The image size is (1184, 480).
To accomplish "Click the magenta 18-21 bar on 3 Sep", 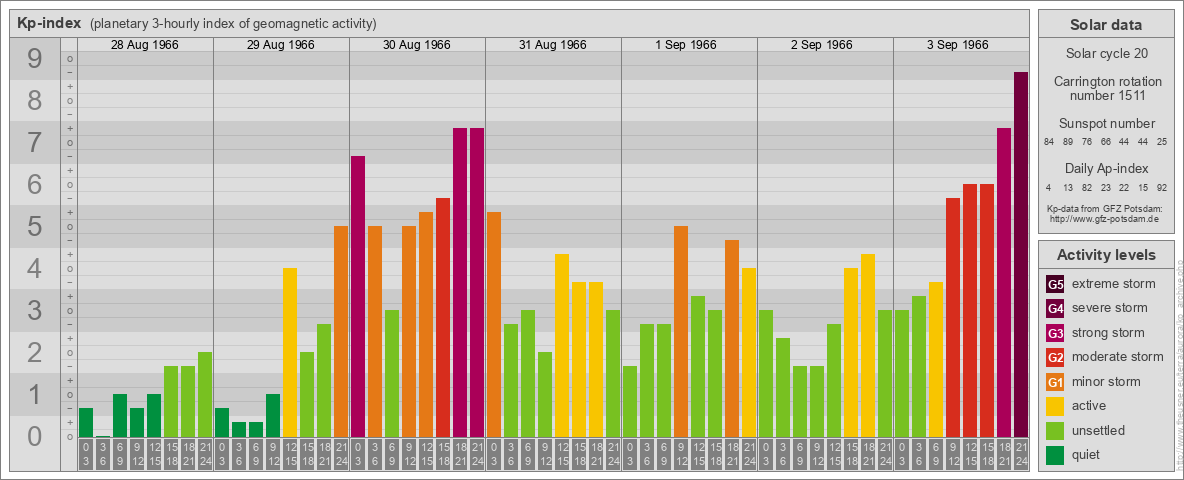I will click(1004, 282).
